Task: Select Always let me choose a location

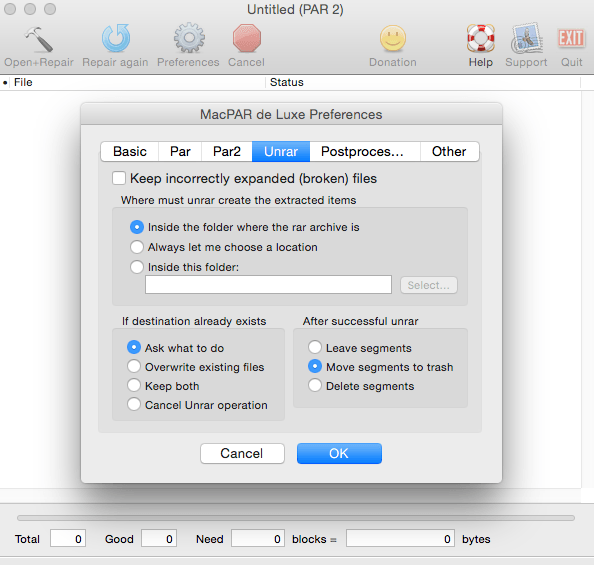Action: (137, 247)
